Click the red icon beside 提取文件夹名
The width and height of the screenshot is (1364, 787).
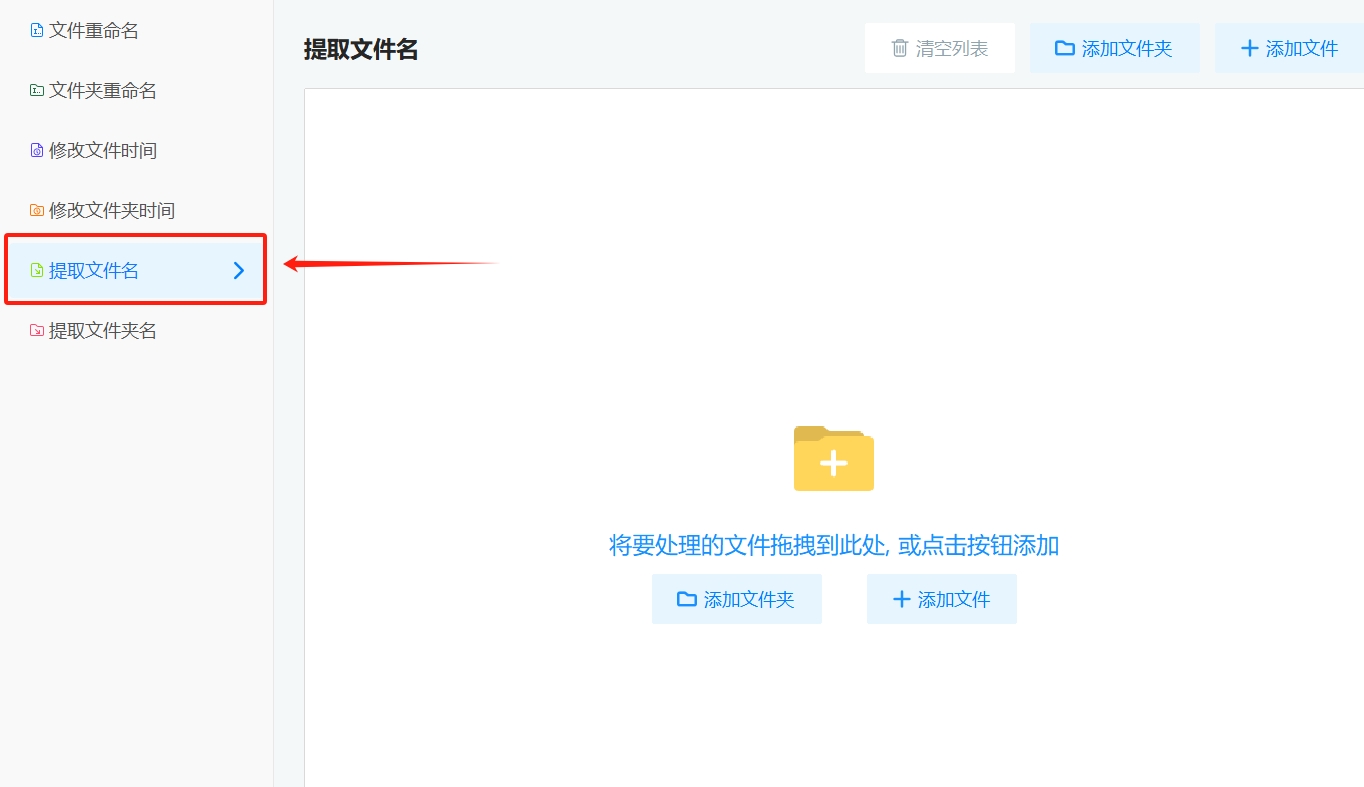pos(37,331)
